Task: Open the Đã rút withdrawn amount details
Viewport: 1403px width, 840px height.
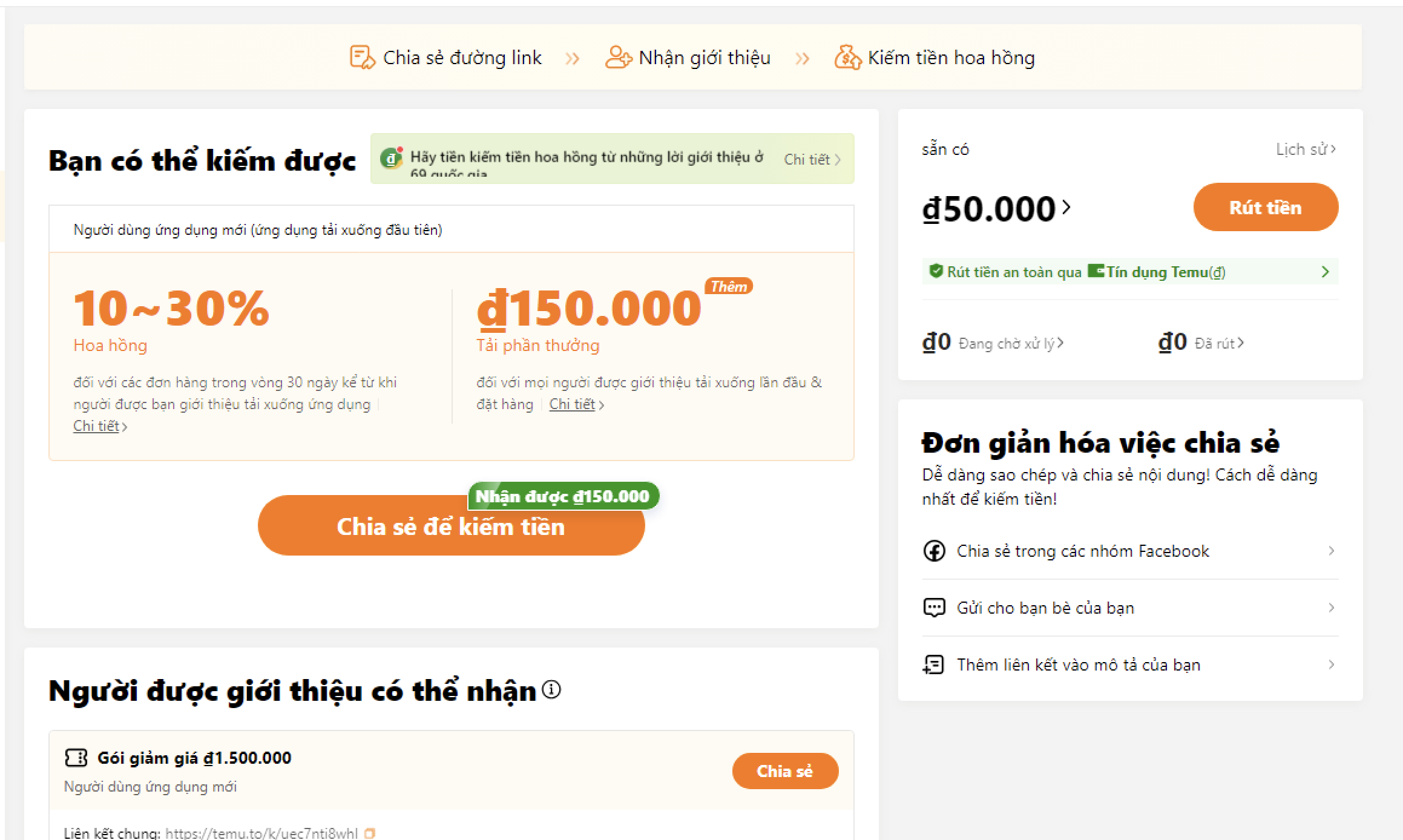Action: (x=1218, y=343)
